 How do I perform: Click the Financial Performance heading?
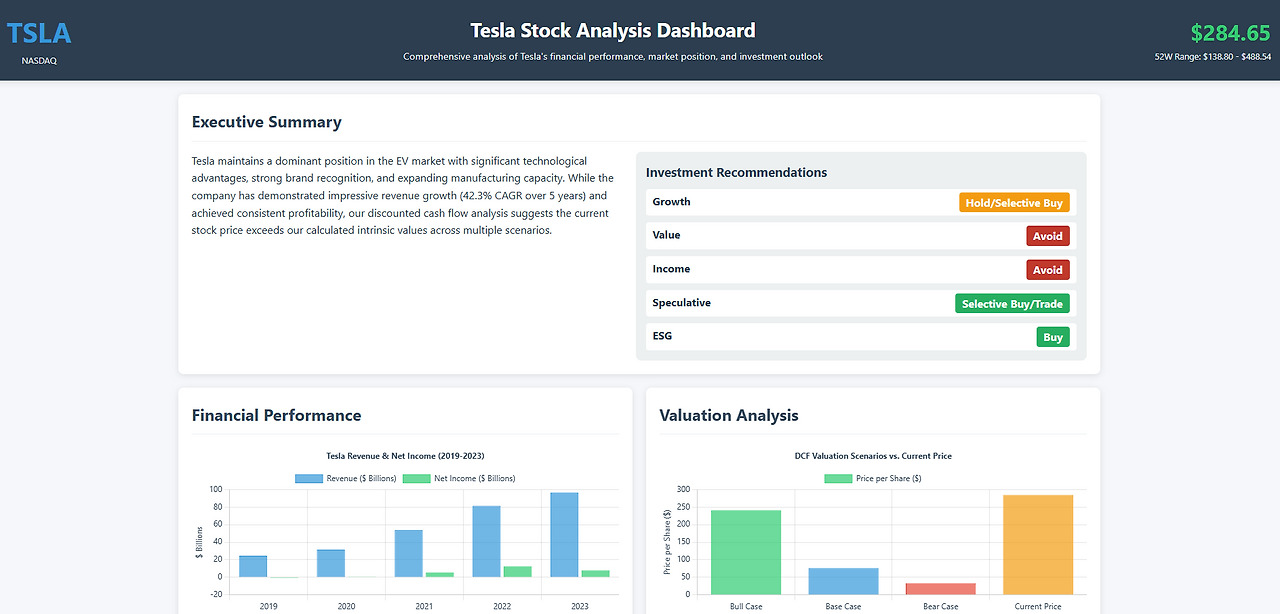pyautogui.click(x=277, y=415)
